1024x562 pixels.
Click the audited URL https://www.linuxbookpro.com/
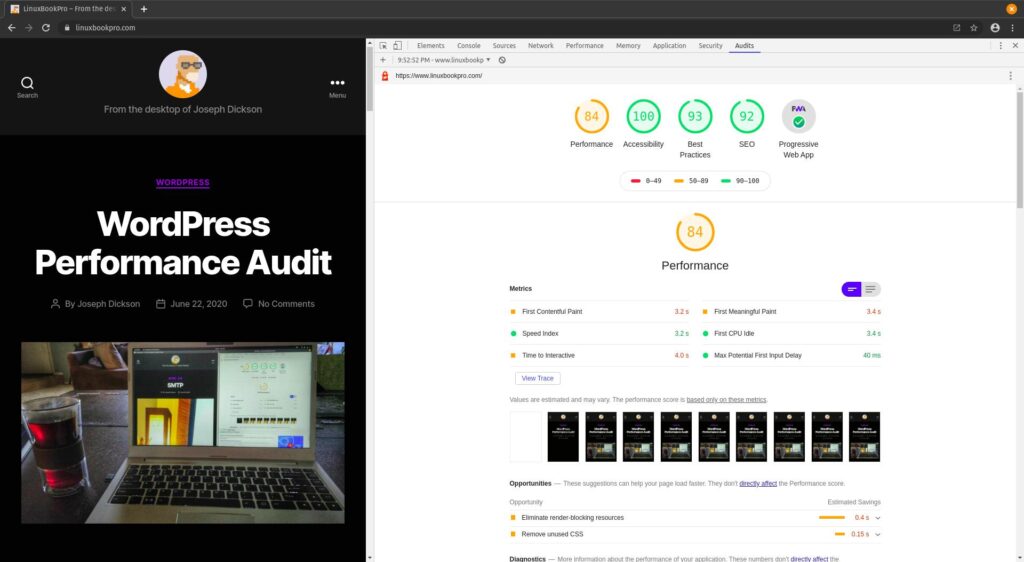[439, 76]
